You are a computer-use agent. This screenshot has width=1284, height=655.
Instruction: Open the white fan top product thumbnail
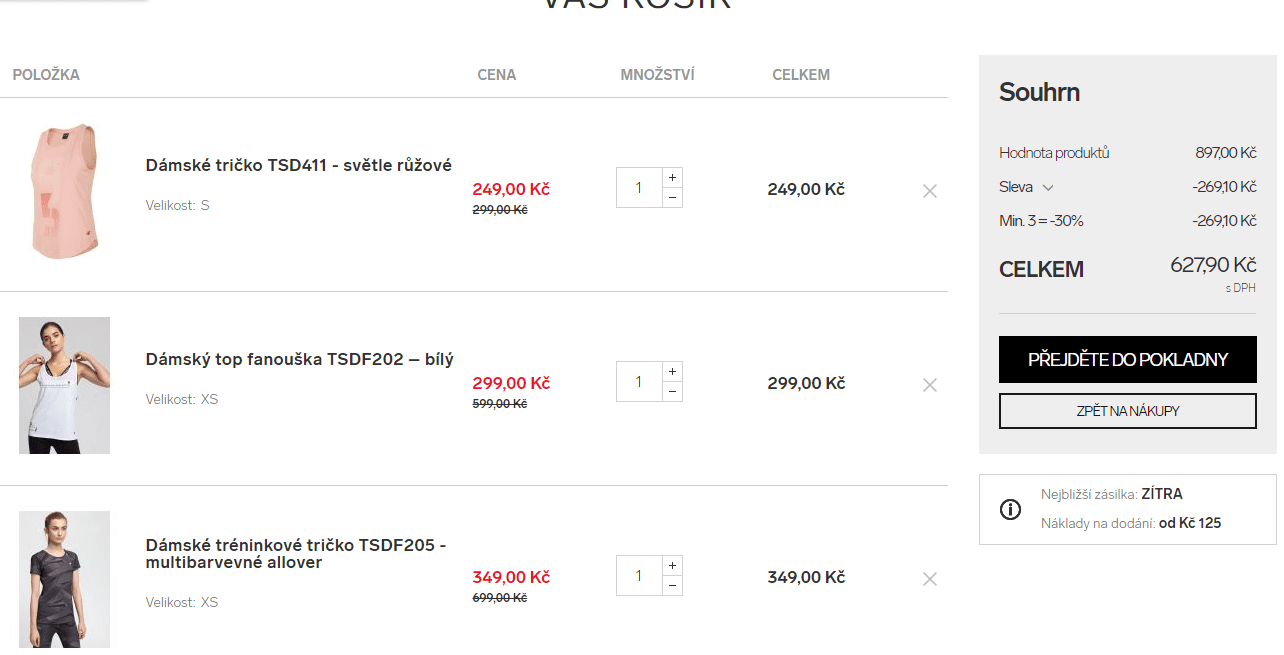click(64, 385)
